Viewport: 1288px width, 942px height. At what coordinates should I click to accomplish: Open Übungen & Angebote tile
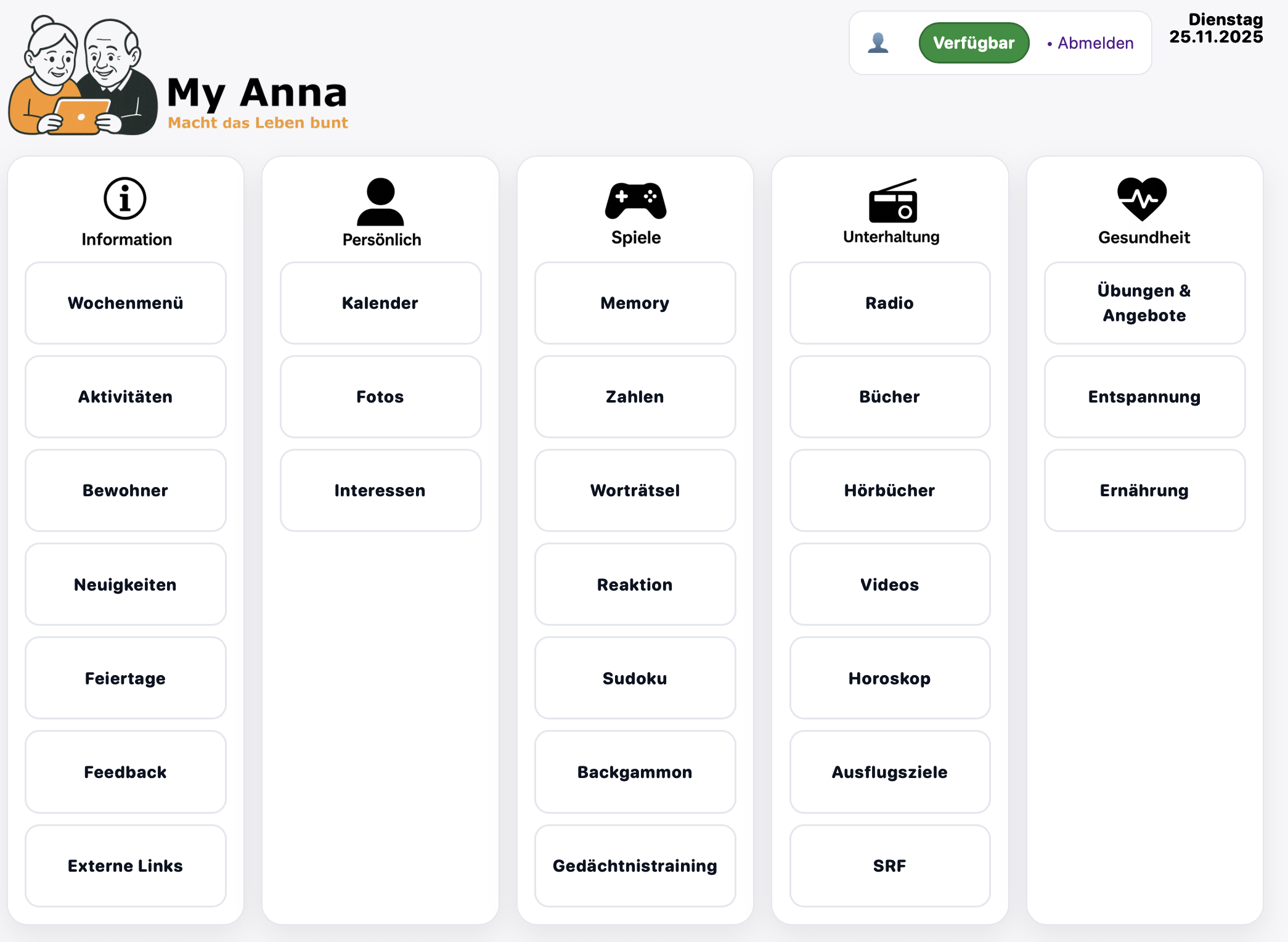[1144, 303]
